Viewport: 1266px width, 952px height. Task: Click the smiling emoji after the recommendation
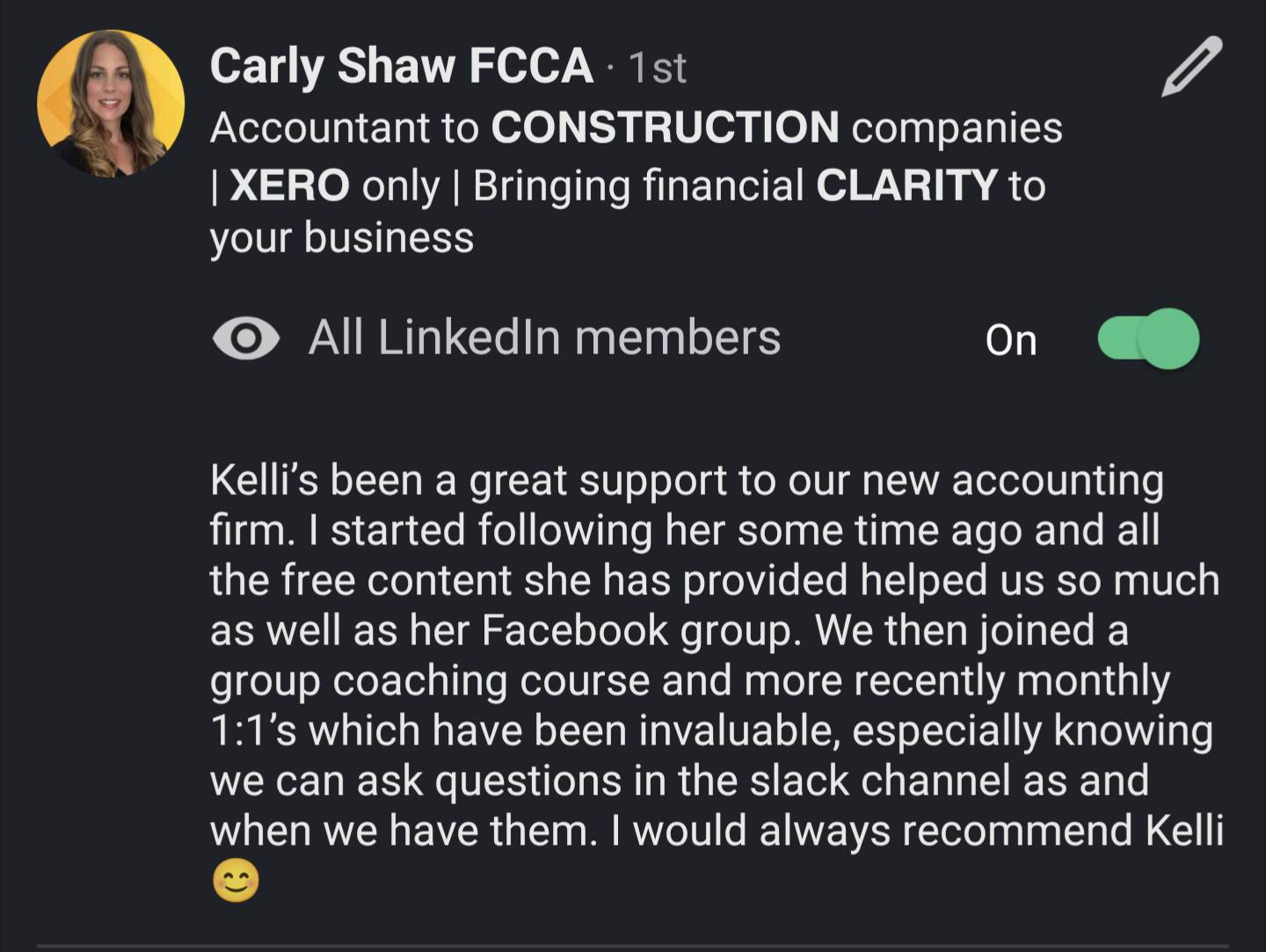tap(236, 881)
